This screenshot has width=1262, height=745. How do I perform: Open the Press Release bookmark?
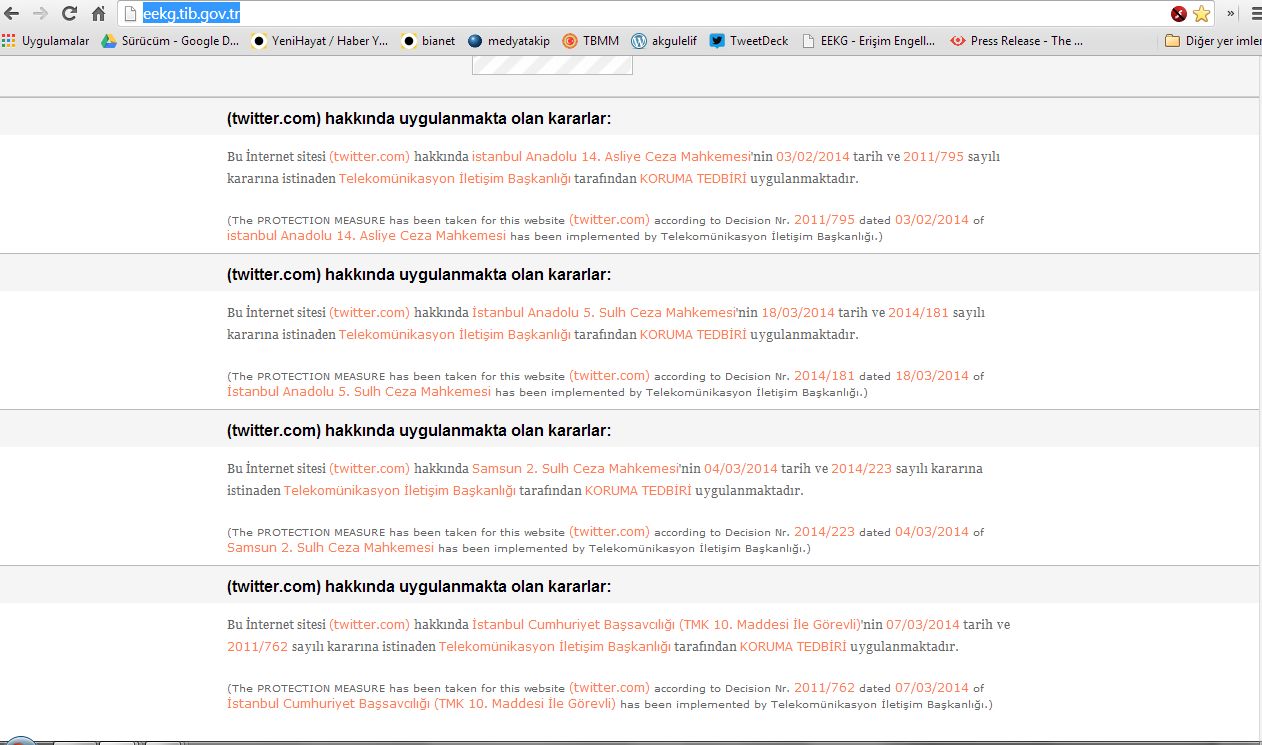tap(1017, 41)
